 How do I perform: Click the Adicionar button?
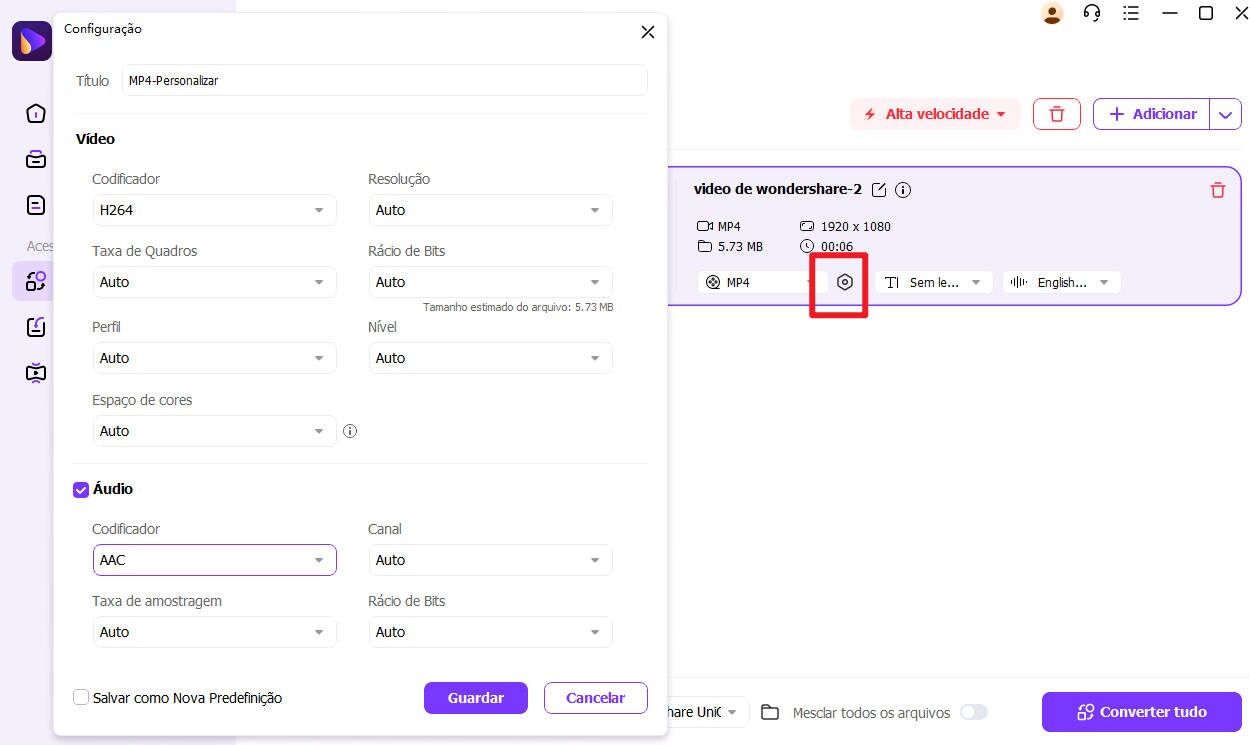pos(1152,114)
